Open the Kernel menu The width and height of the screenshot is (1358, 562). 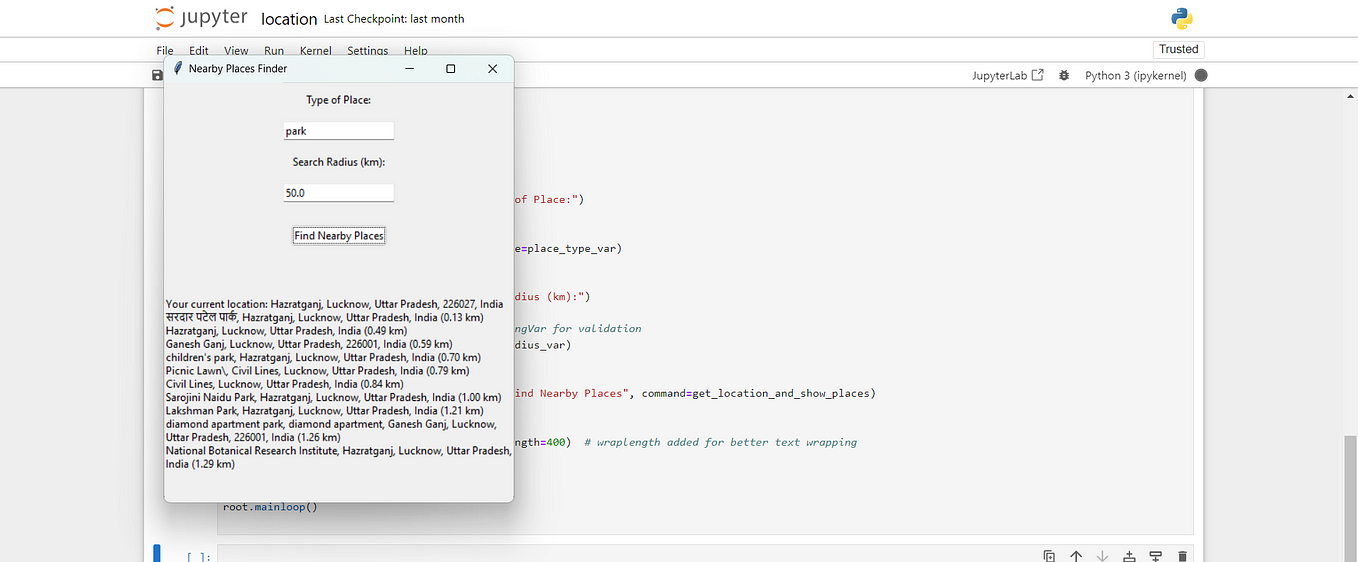316,51
